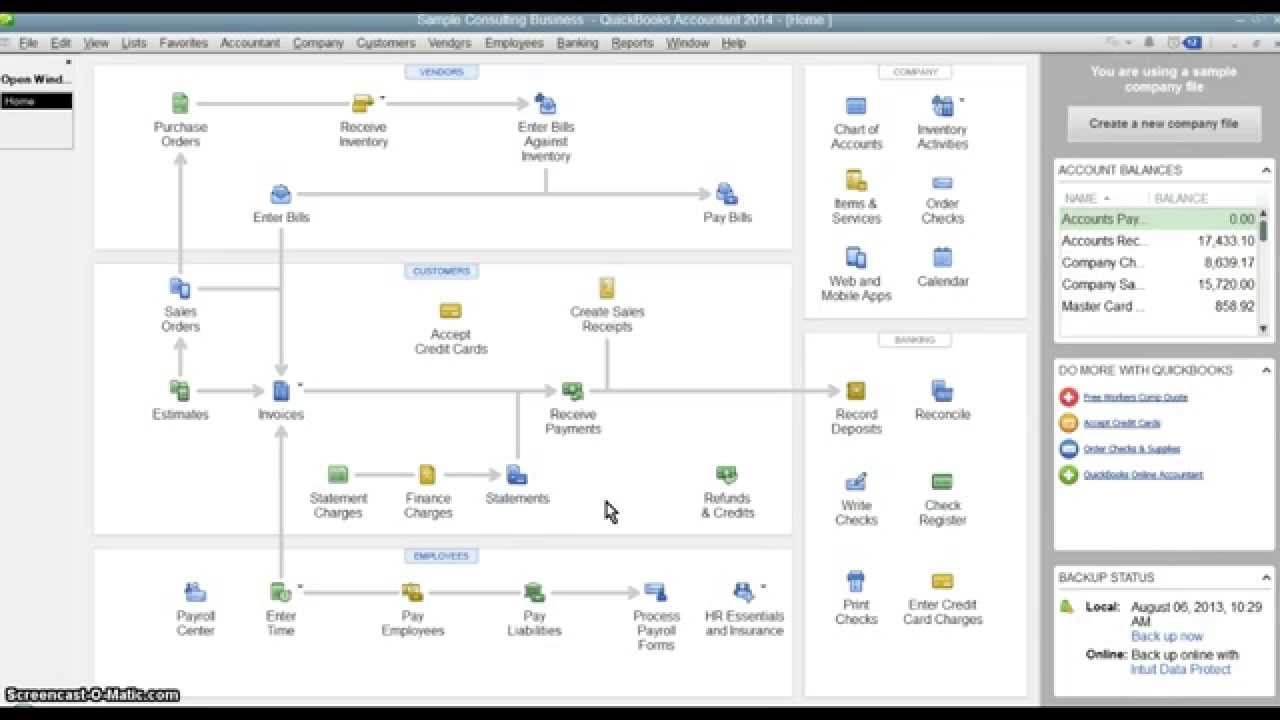Viewport: 1280px width, 720px height.
Task: Select Home in Open Windows list
Action: pyautogui.click(x=36, y=101)
